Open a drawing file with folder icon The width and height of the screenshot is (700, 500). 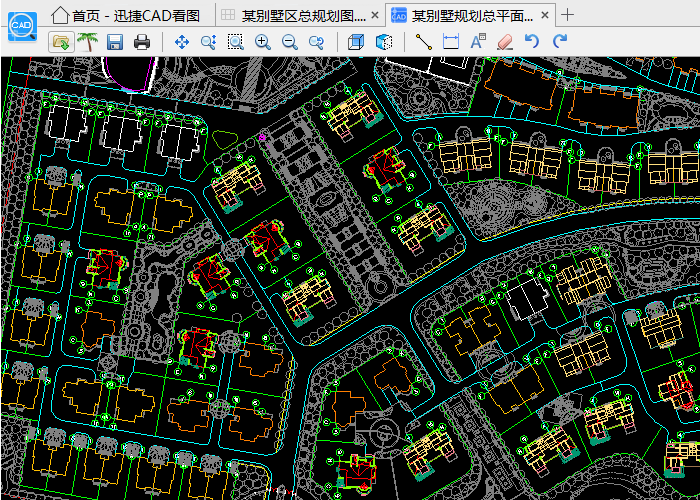(61, 42)
